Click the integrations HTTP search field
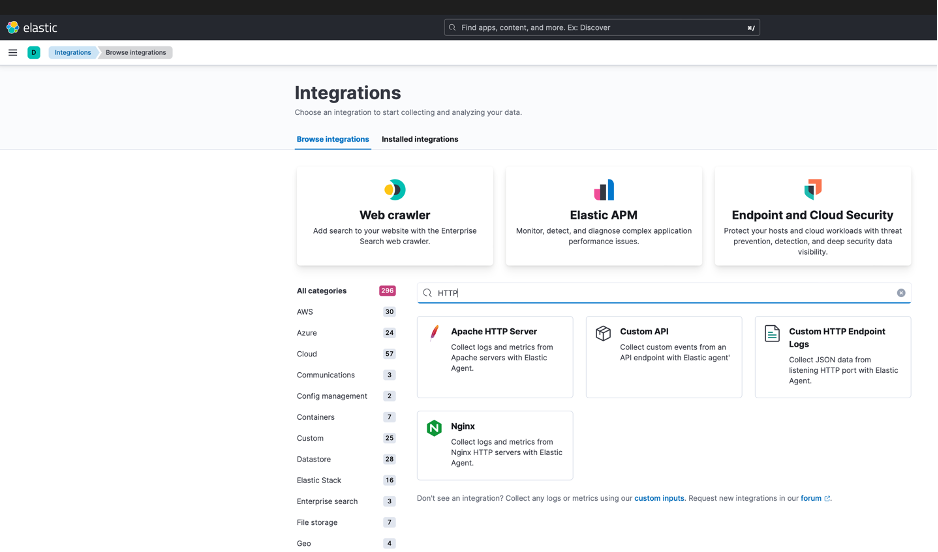938x552 pixels. (x=660, y=293)
